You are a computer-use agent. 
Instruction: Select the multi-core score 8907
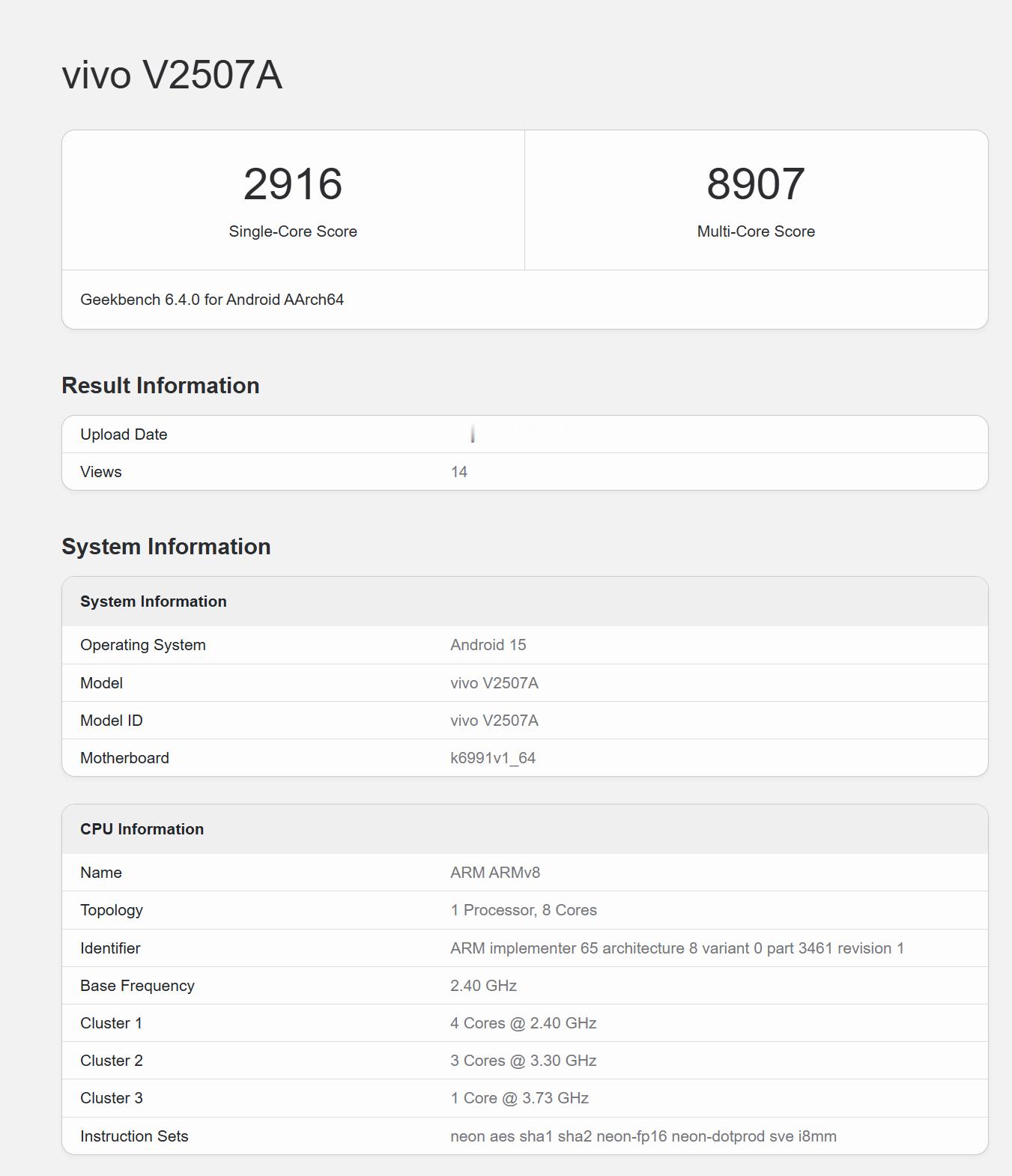coord(756,184)
